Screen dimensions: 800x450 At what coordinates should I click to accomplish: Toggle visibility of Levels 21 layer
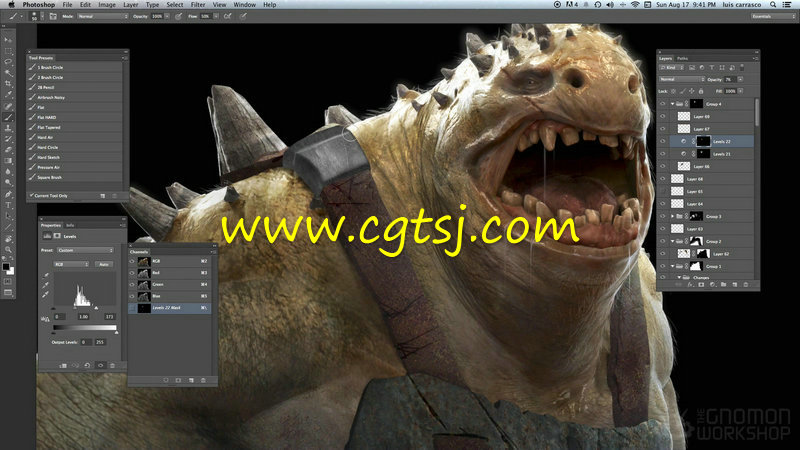pyautogui.click(x=663, y=154)
